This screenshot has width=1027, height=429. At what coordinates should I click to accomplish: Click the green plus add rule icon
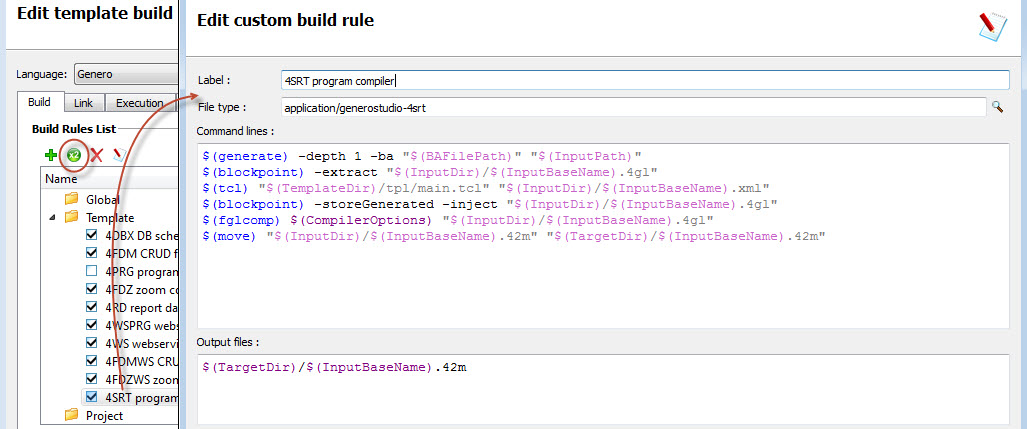click(x=51, y=155)
